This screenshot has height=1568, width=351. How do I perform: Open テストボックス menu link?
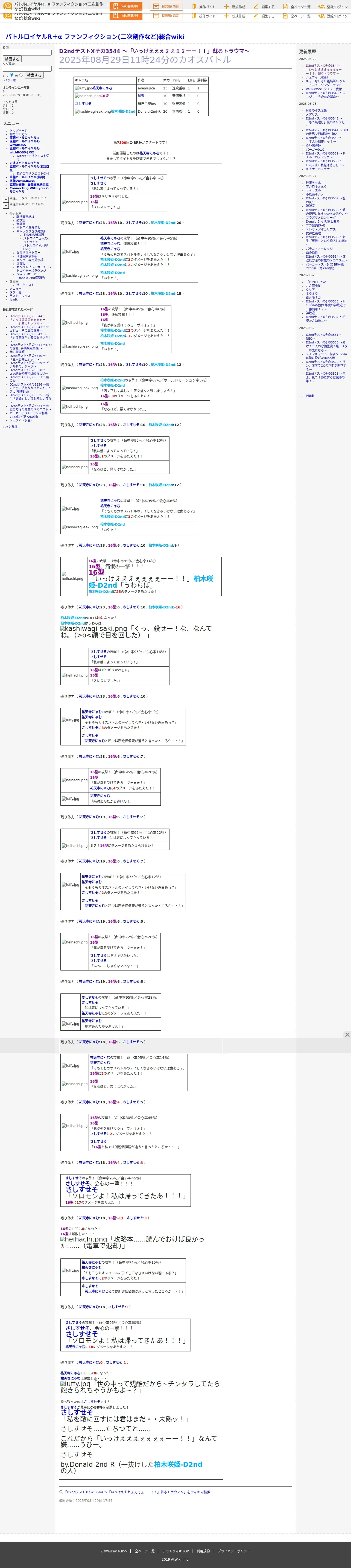pos(19,296)
